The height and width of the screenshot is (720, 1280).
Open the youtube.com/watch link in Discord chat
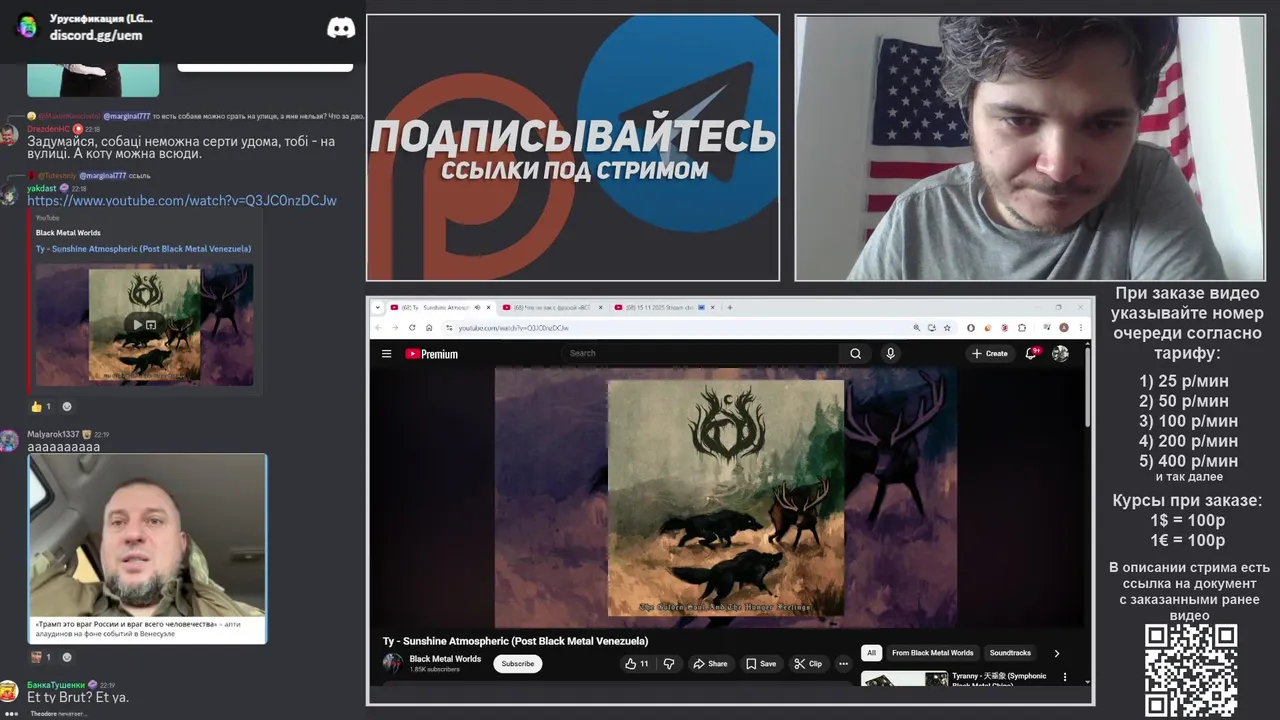coord(182,201)
